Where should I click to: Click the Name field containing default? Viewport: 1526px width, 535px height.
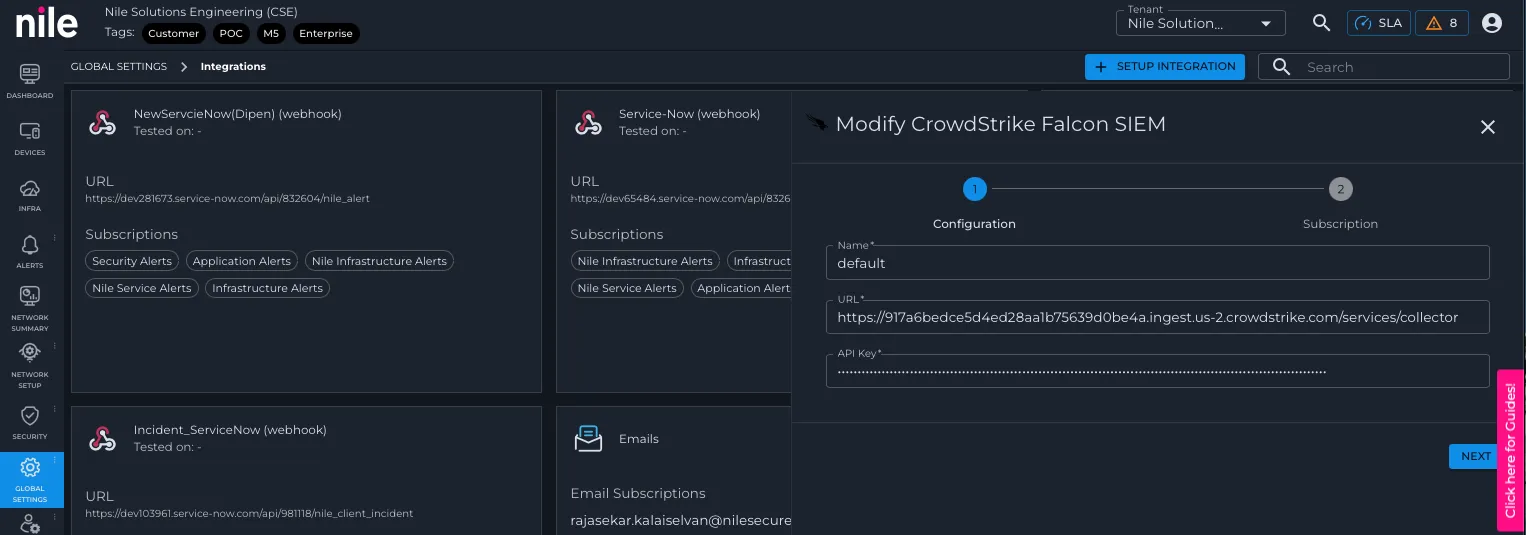(1157, 263)
